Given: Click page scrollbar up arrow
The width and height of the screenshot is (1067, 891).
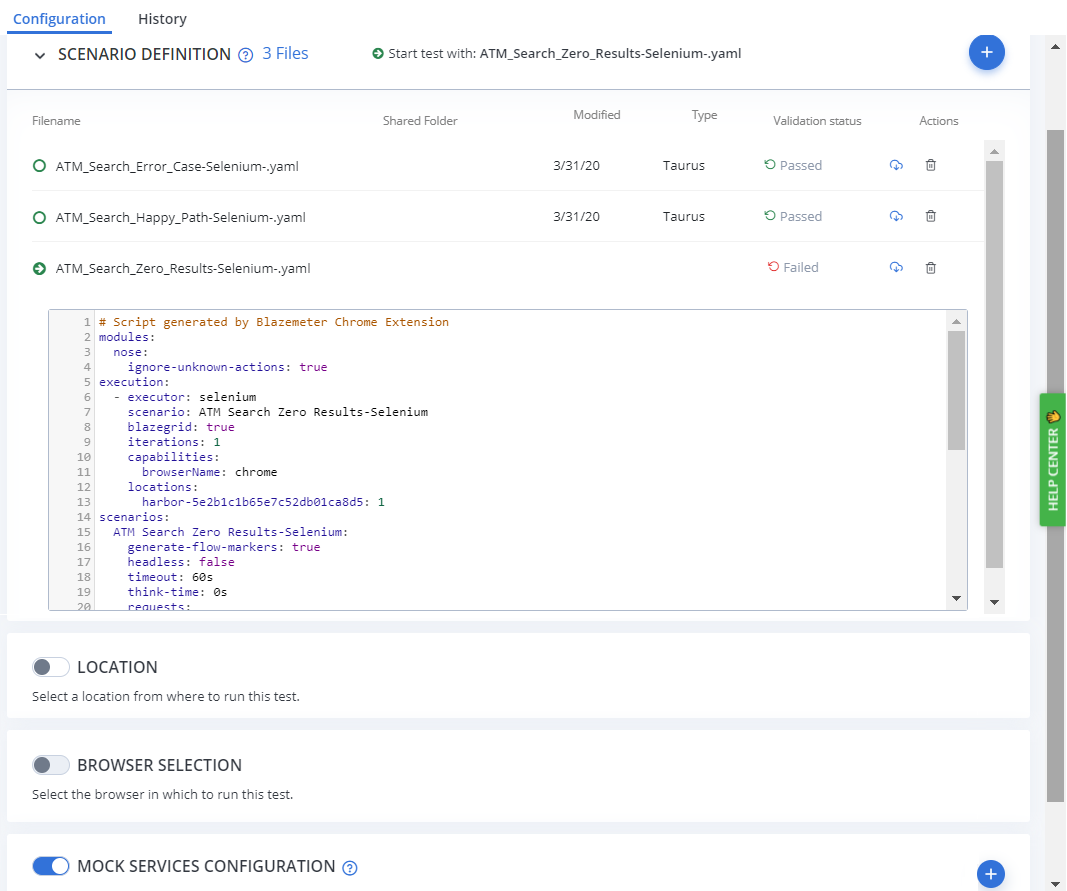Looking at the screenshot, I should (x=1055, y=47).
